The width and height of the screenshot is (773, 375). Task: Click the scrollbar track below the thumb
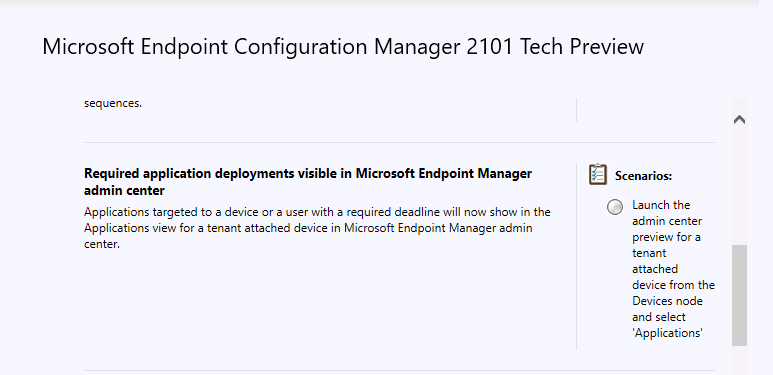(x=739, y=360)
